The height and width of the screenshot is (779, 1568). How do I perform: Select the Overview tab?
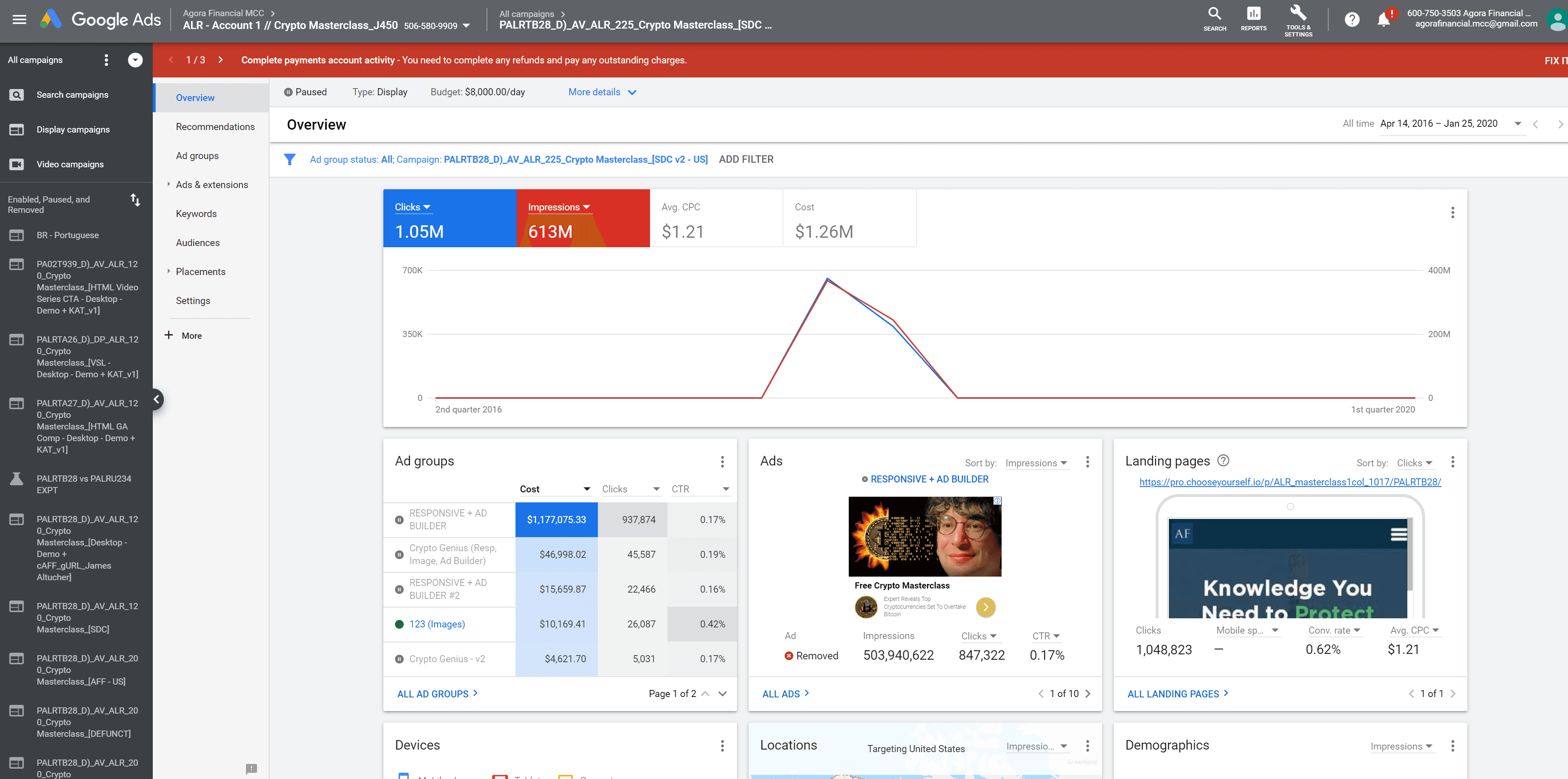point(211,97)
